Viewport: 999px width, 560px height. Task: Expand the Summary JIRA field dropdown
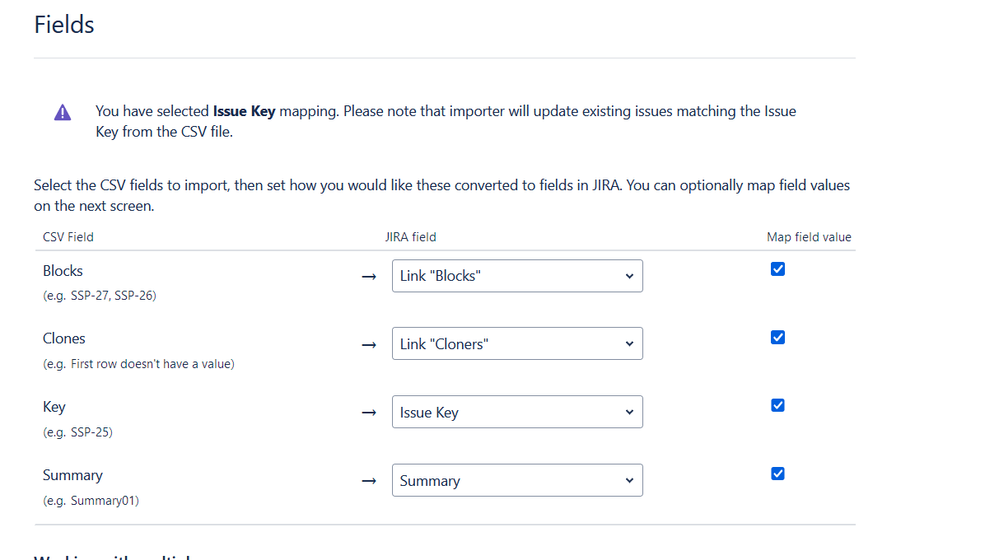coord(517,480)
